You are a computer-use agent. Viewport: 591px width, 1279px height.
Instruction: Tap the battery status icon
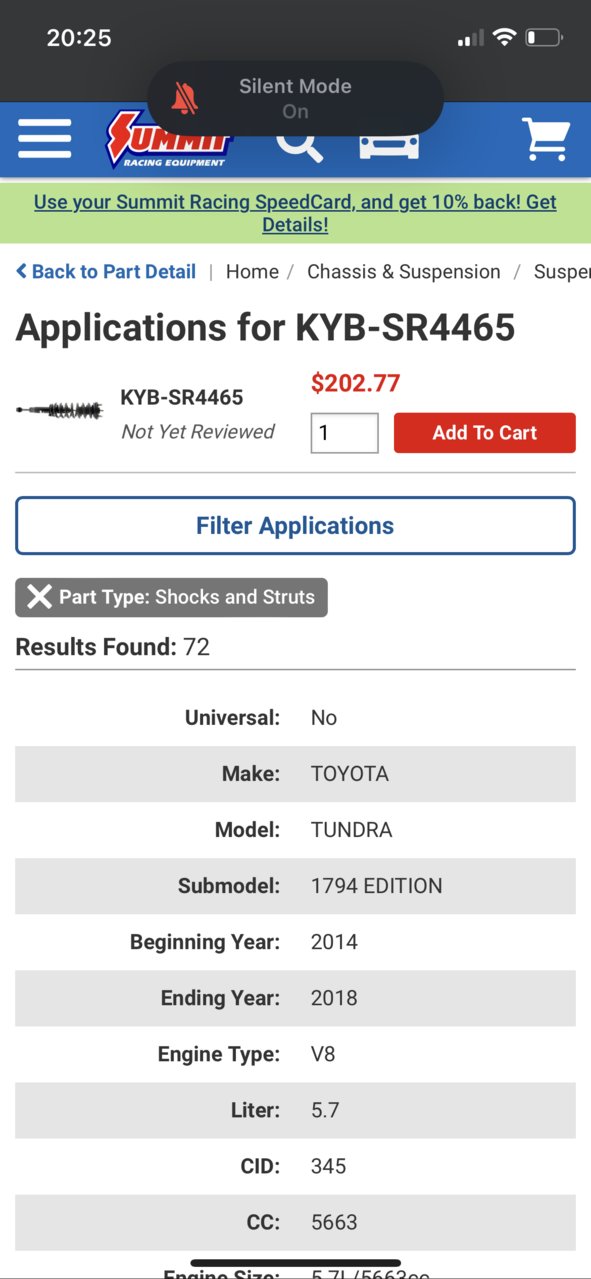click(544, 38)
